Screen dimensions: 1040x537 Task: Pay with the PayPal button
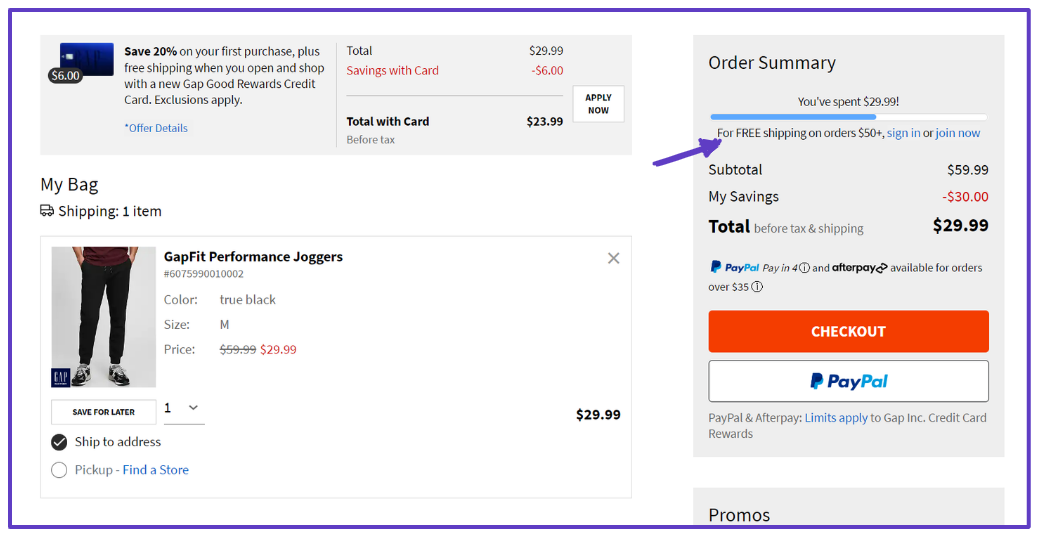tap(848, 381)
